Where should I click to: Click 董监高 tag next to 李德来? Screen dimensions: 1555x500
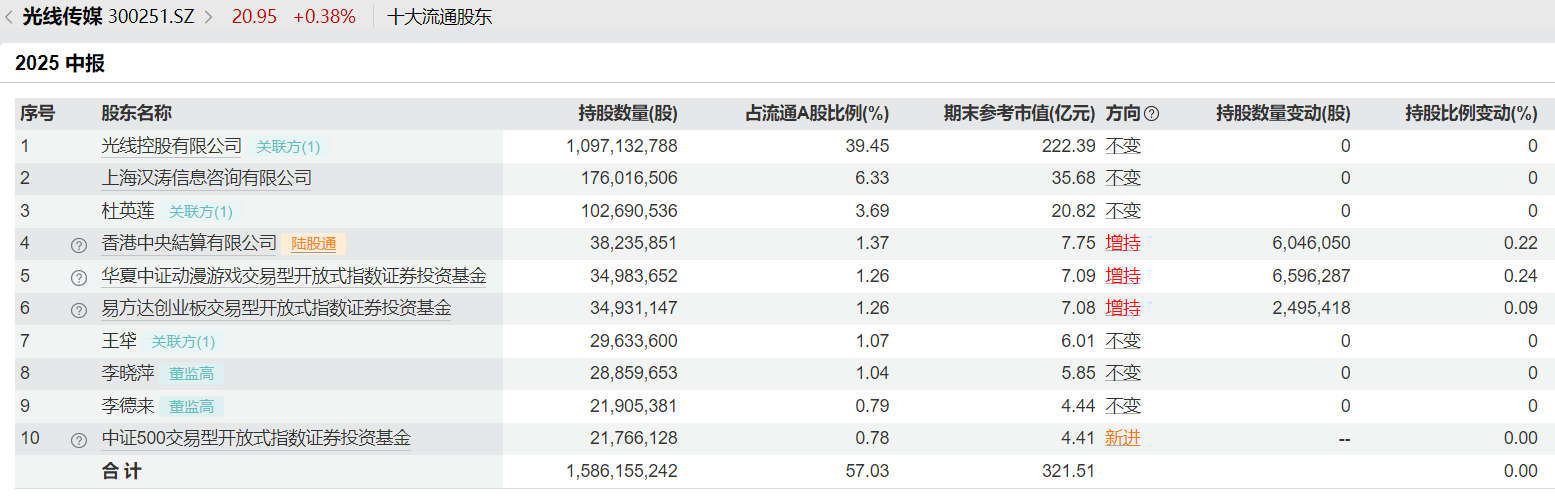pyautogui.click(x=191, y=407)
